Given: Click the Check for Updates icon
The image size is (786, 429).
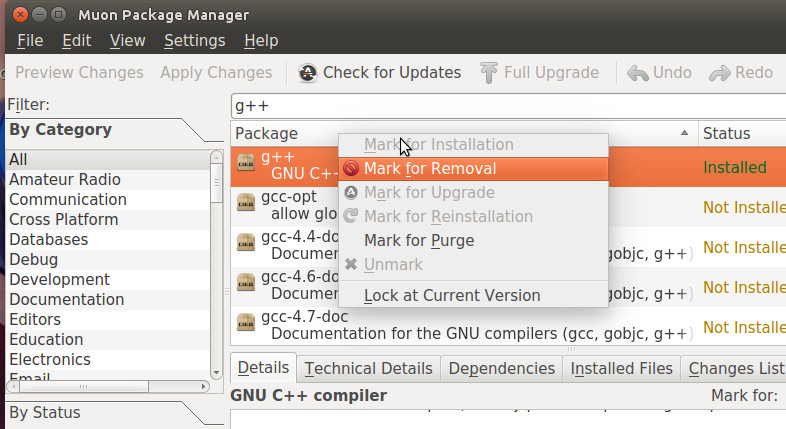Looking at the screenshot, I should pyautogui.click(x=308, y=73).
